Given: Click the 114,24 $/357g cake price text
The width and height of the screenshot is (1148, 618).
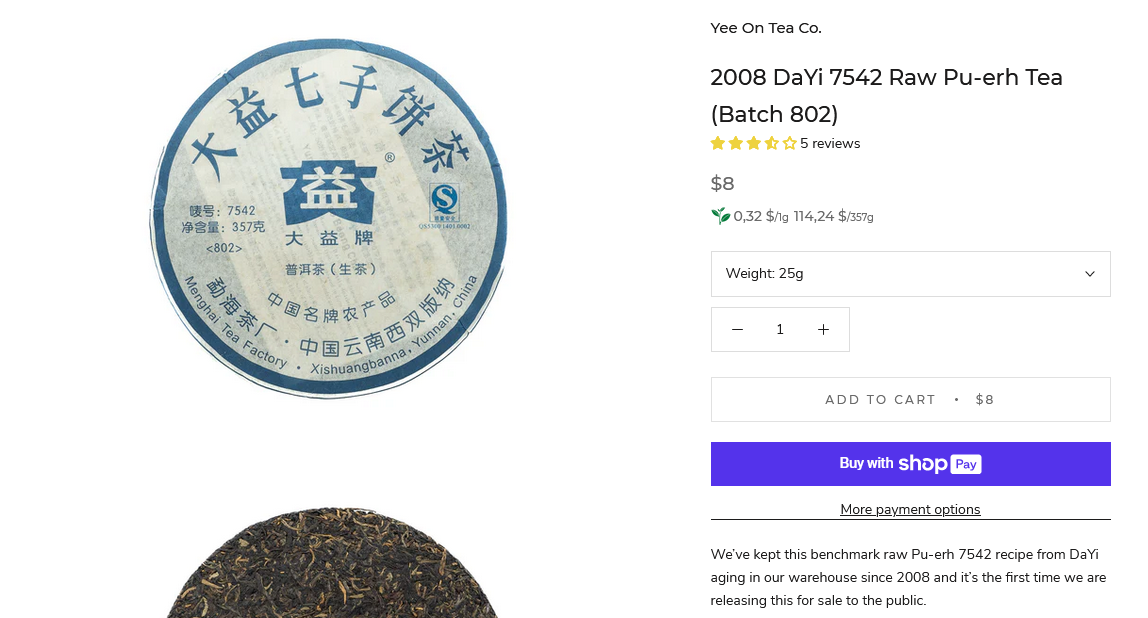Looking at the screenshot, I should click(x=833, y=216).
